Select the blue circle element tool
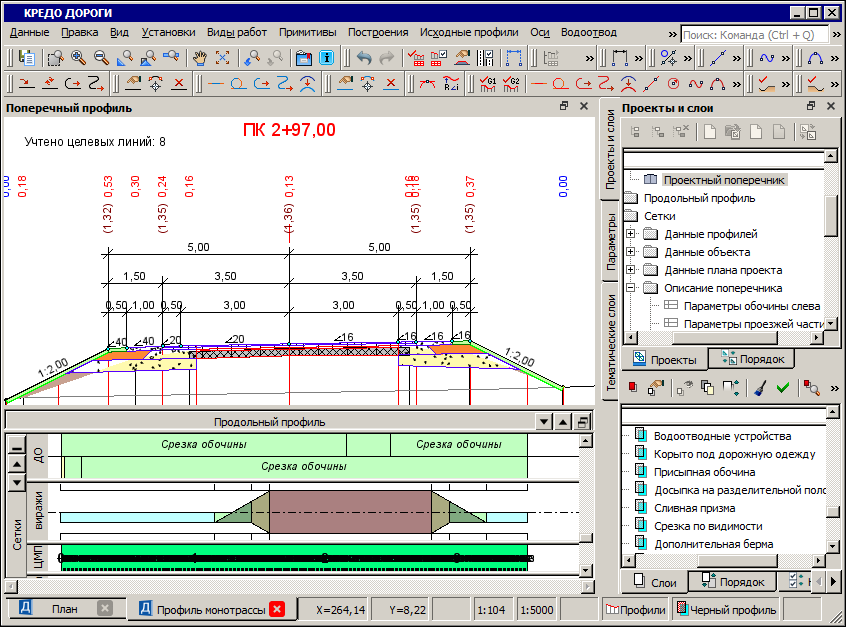 pos(238,84)
